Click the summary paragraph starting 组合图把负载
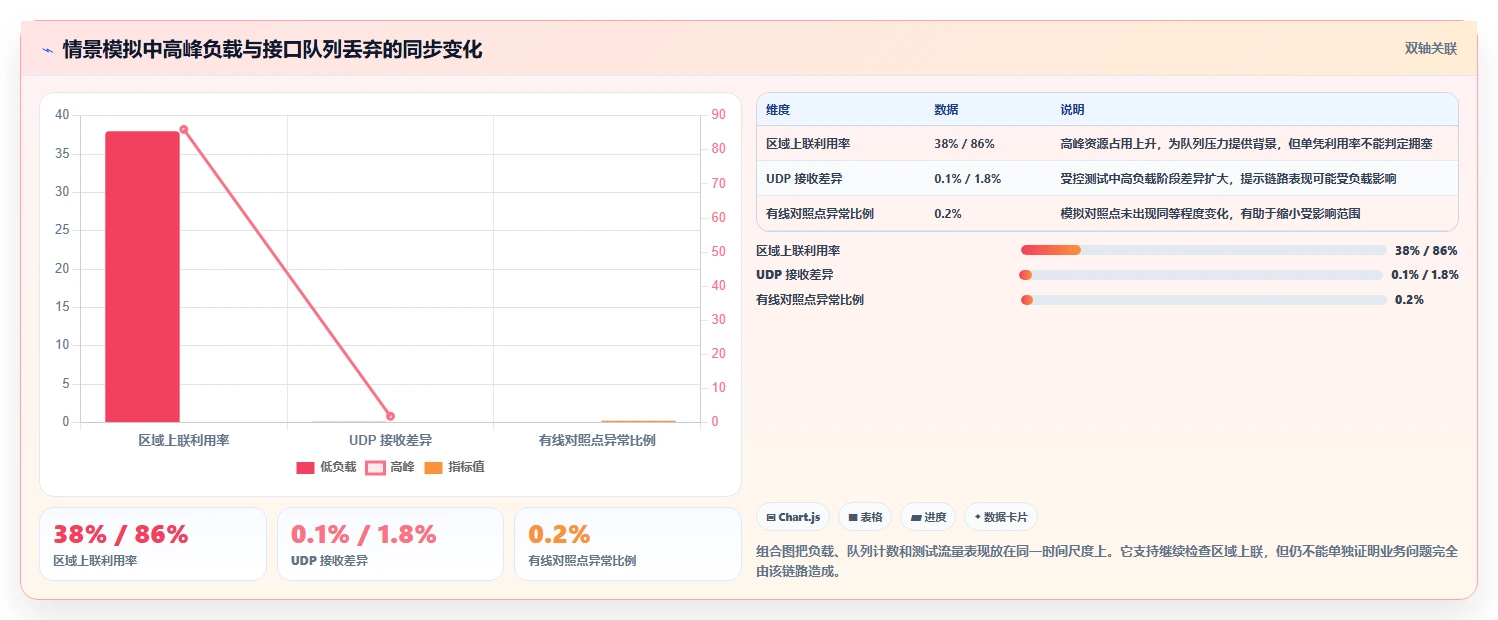The width and height of the screenshot is (1498, 620). tap(1107, 562)
